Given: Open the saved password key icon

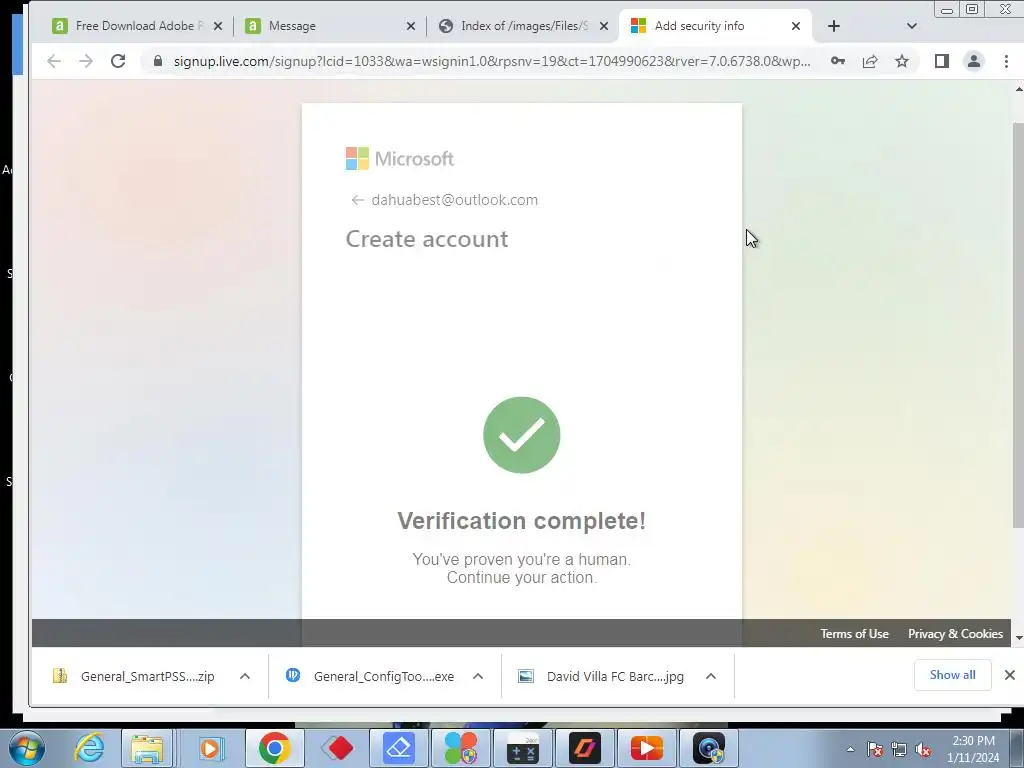Looking at the screenshot, I should pos(838,61).
